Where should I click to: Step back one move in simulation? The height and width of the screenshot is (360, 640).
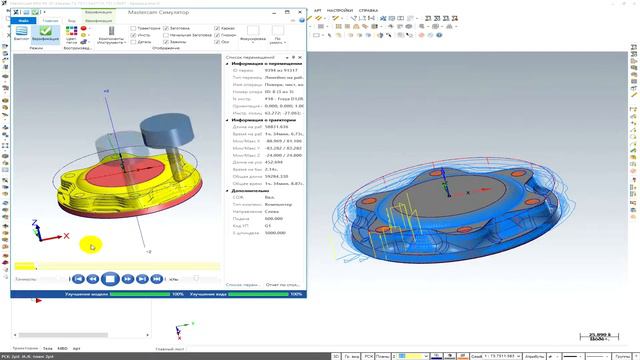pyautogui.click(x=93, y=279)
